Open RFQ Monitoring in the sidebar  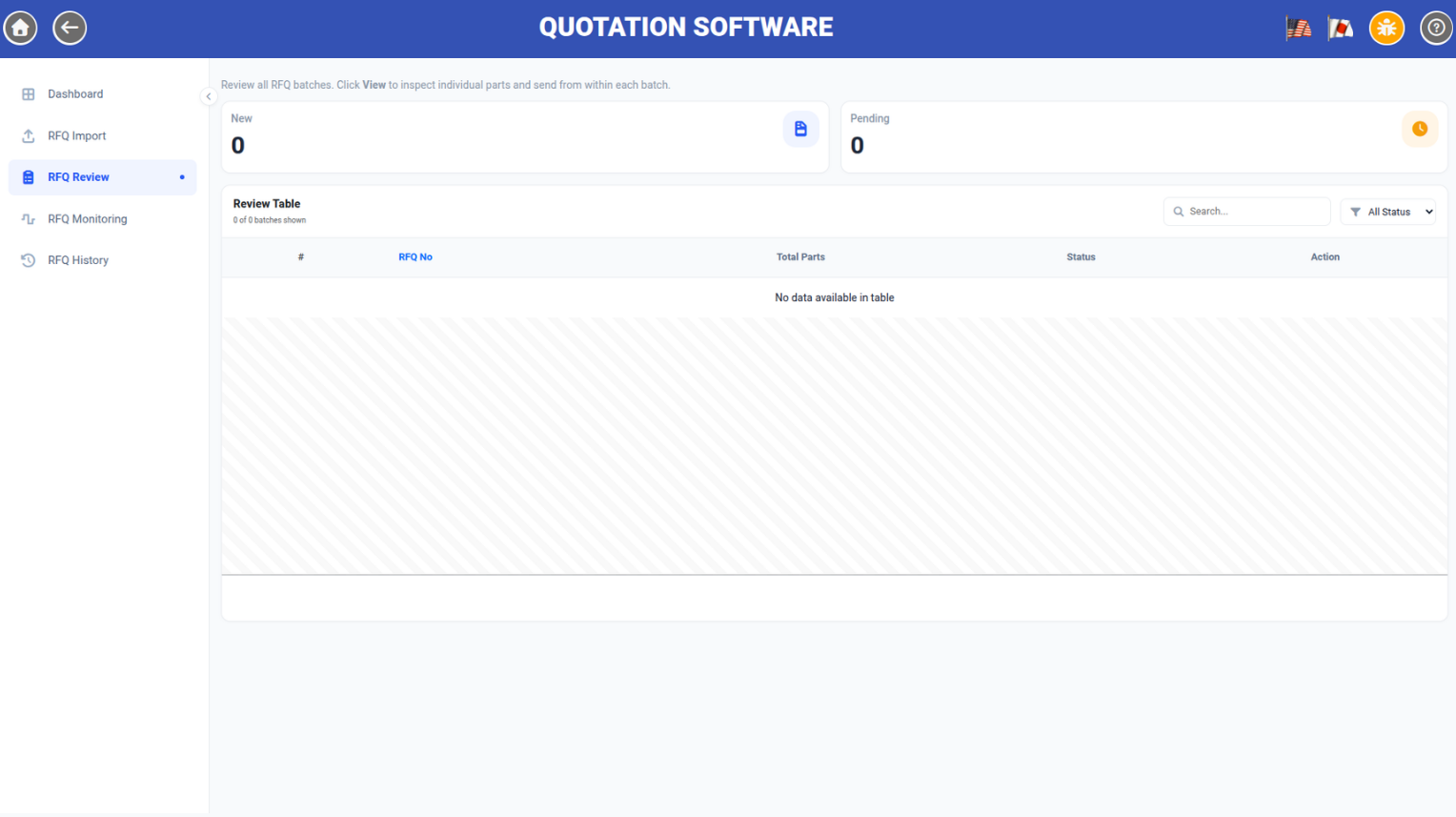(103, 218)
